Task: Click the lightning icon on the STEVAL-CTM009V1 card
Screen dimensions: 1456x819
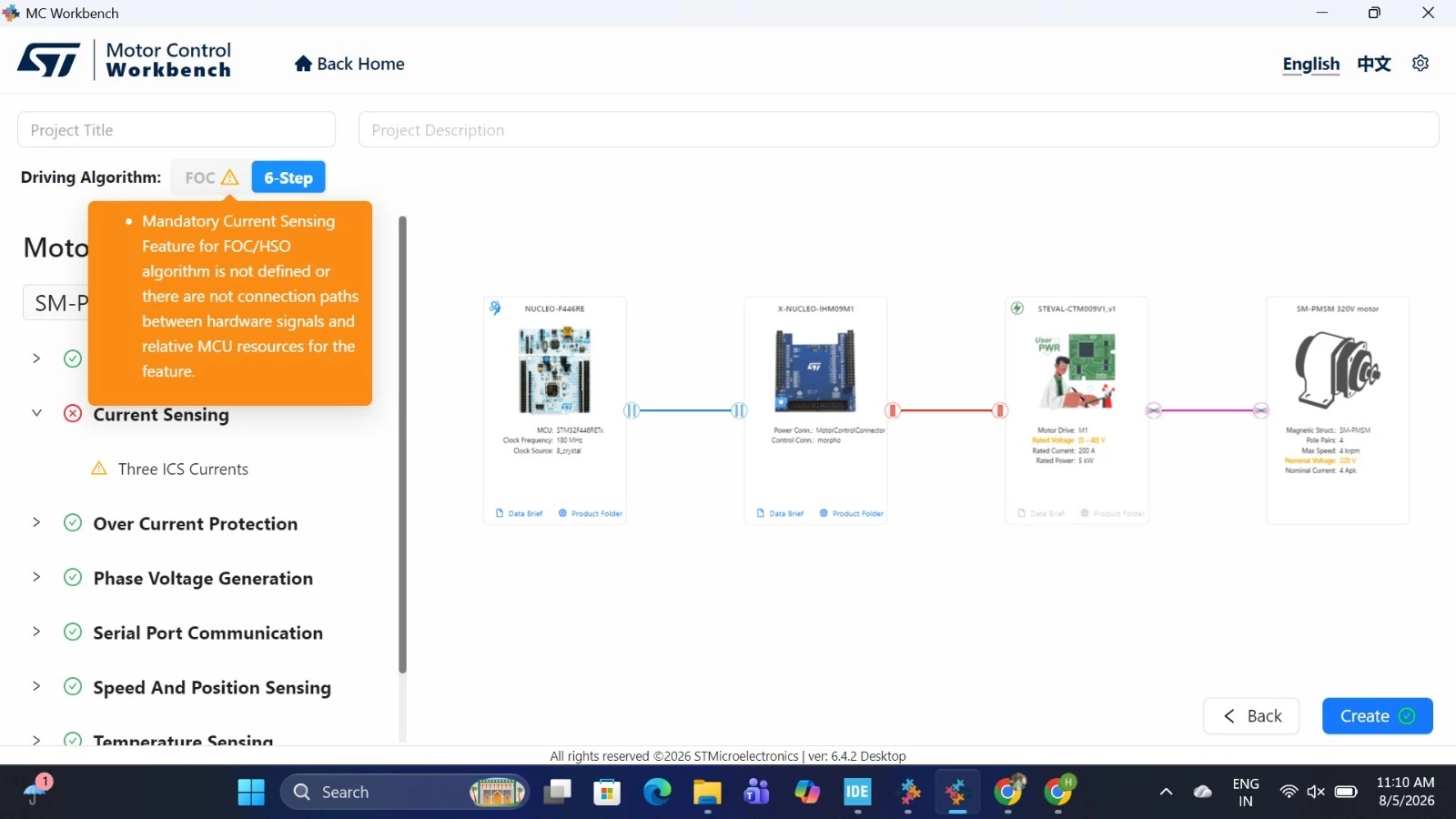Action: click(1017, 308)
